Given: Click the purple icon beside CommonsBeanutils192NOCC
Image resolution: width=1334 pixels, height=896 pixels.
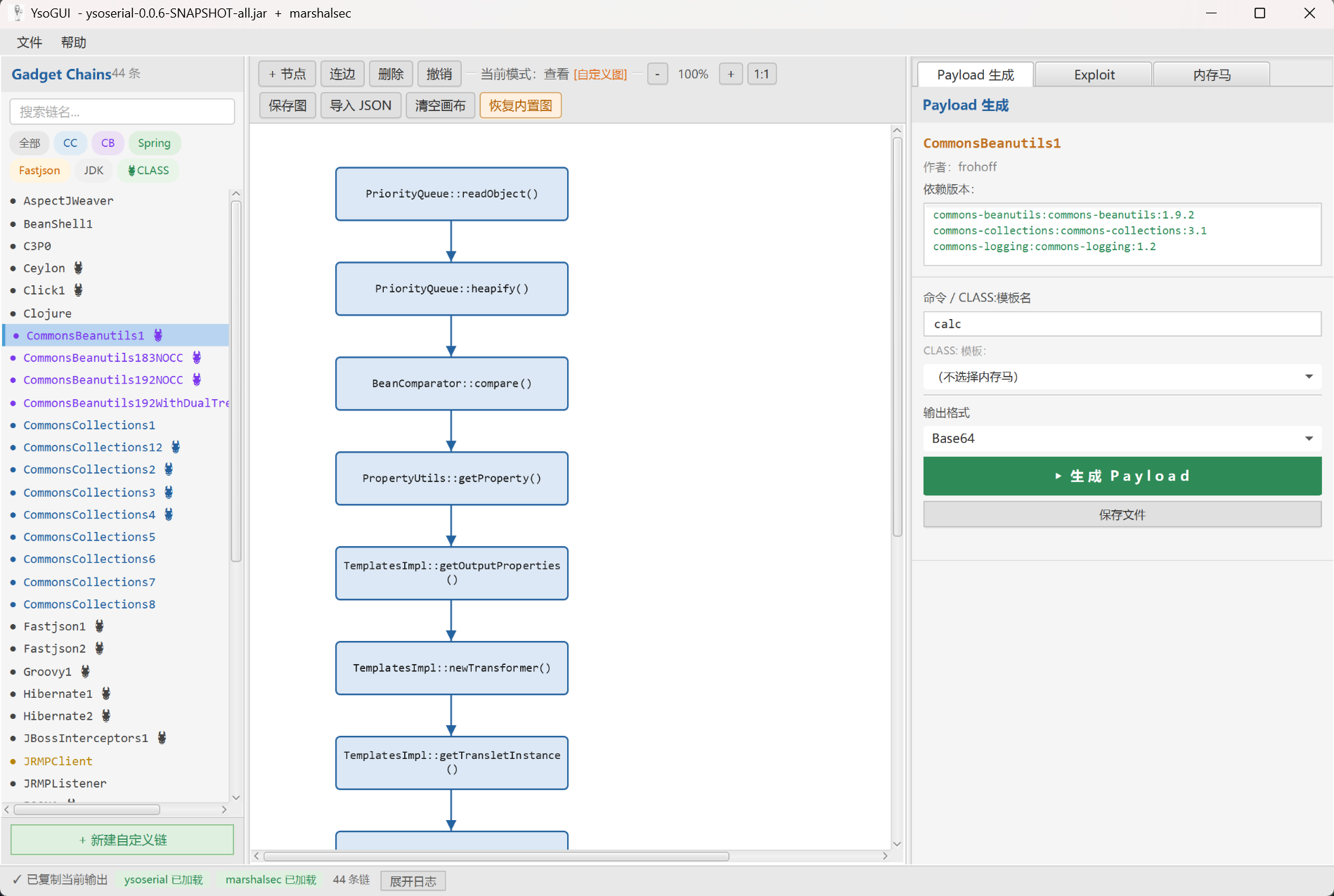Looking at the screenshot, I should (197, 379).
